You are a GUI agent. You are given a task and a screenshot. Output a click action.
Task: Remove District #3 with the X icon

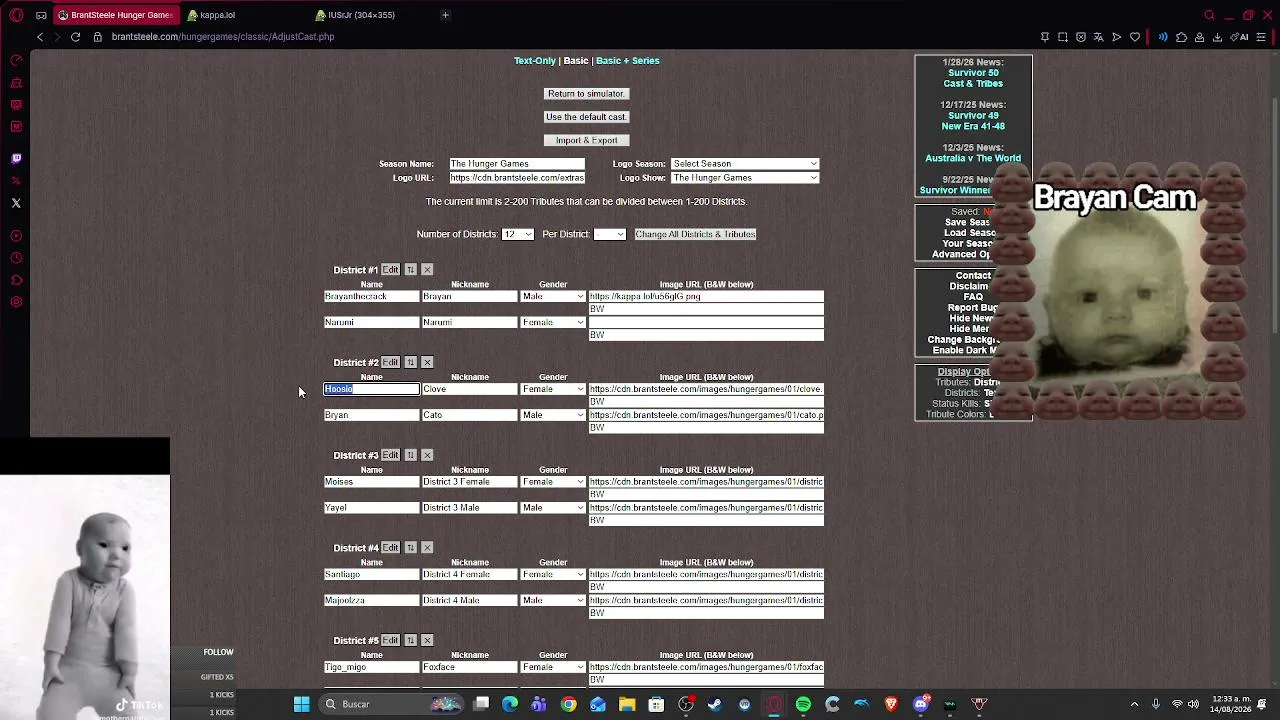427,455
